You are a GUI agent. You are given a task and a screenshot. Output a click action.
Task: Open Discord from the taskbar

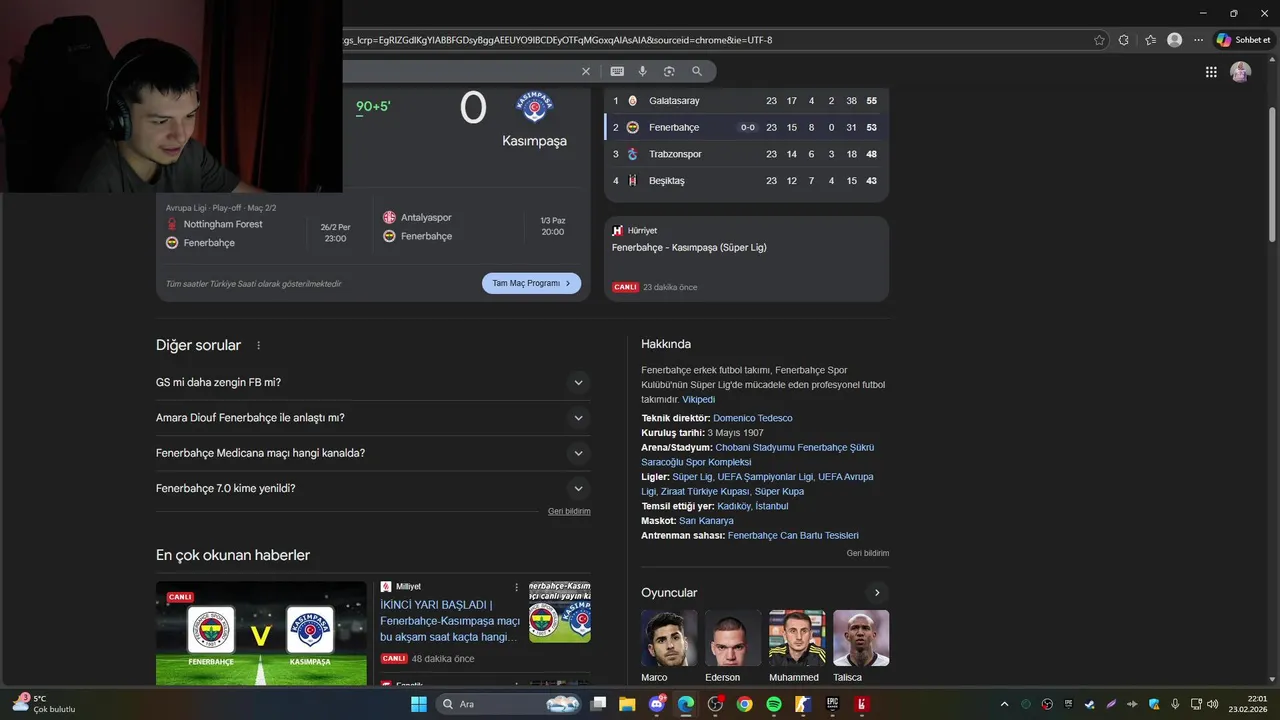coord(656,704)
